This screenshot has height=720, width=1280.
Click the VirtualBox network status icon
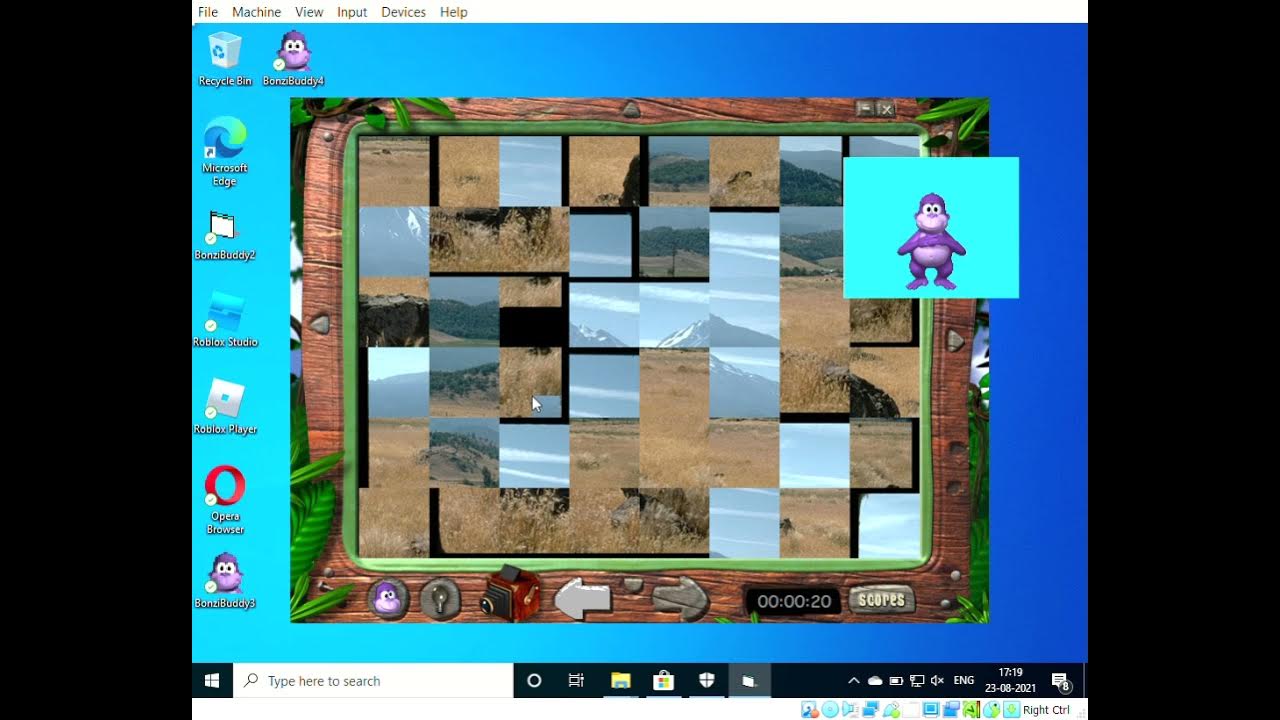point(871,709)
